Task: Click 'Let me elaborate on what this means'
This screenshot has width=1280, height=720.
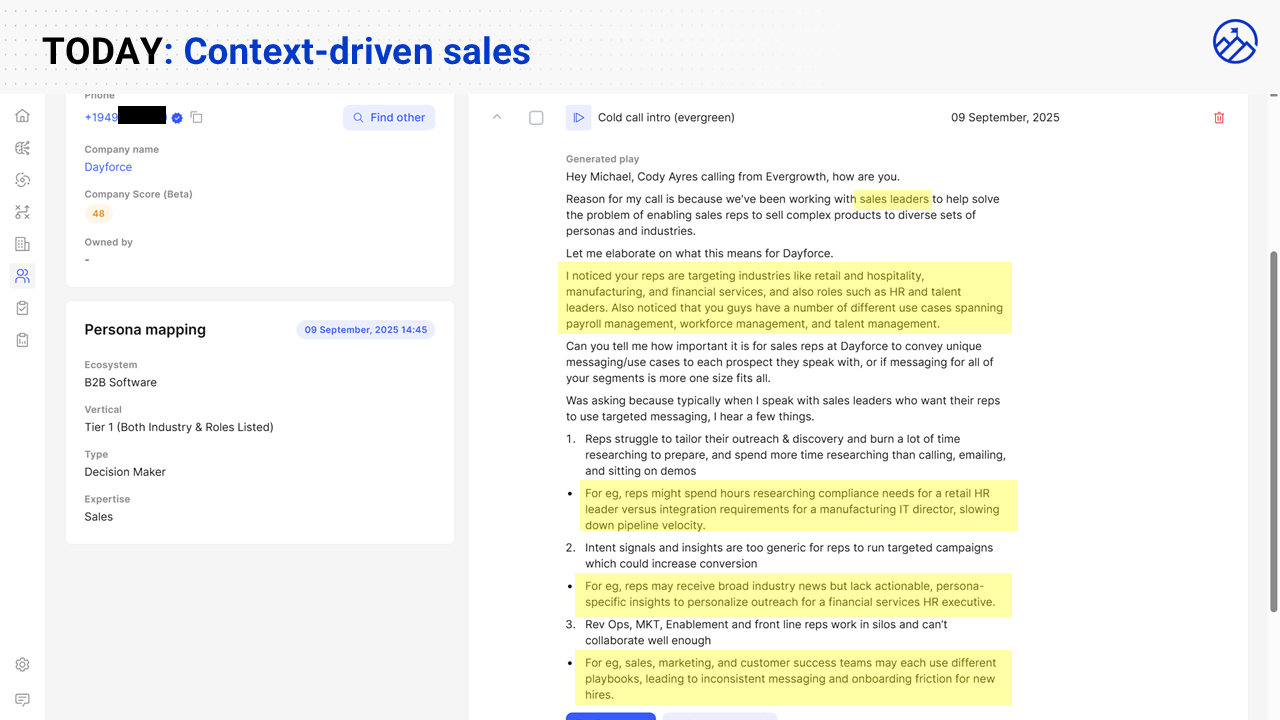Action: pos(699,253)
